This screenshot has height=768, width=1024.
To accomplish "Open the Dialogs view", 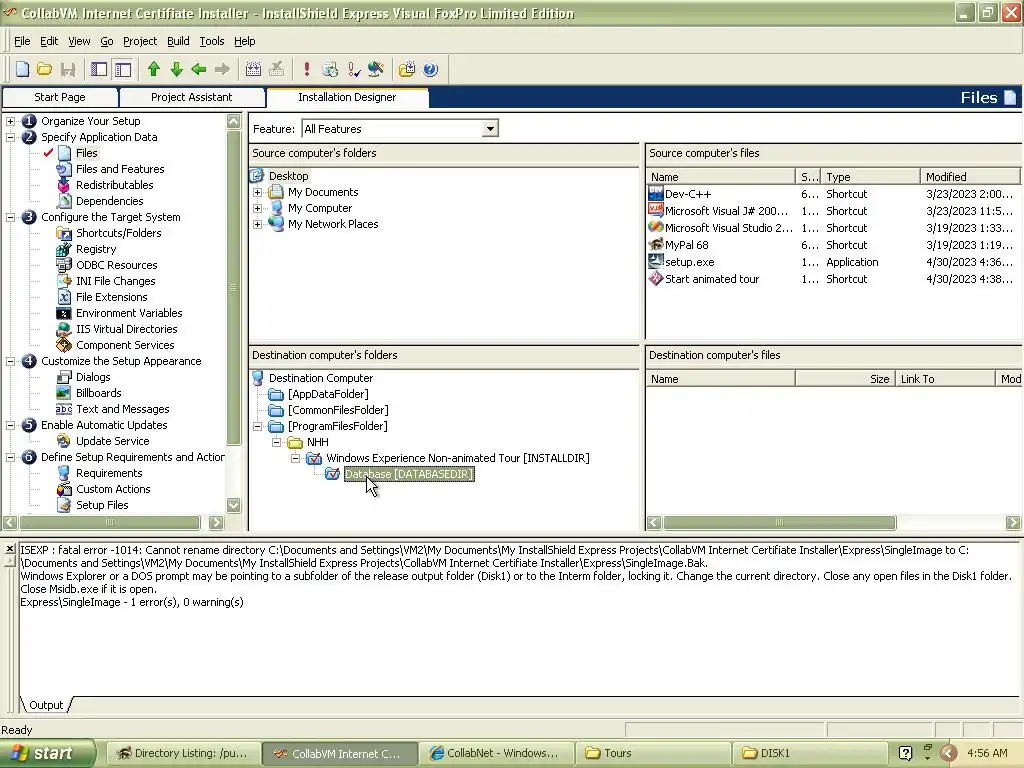I will 93,377.
